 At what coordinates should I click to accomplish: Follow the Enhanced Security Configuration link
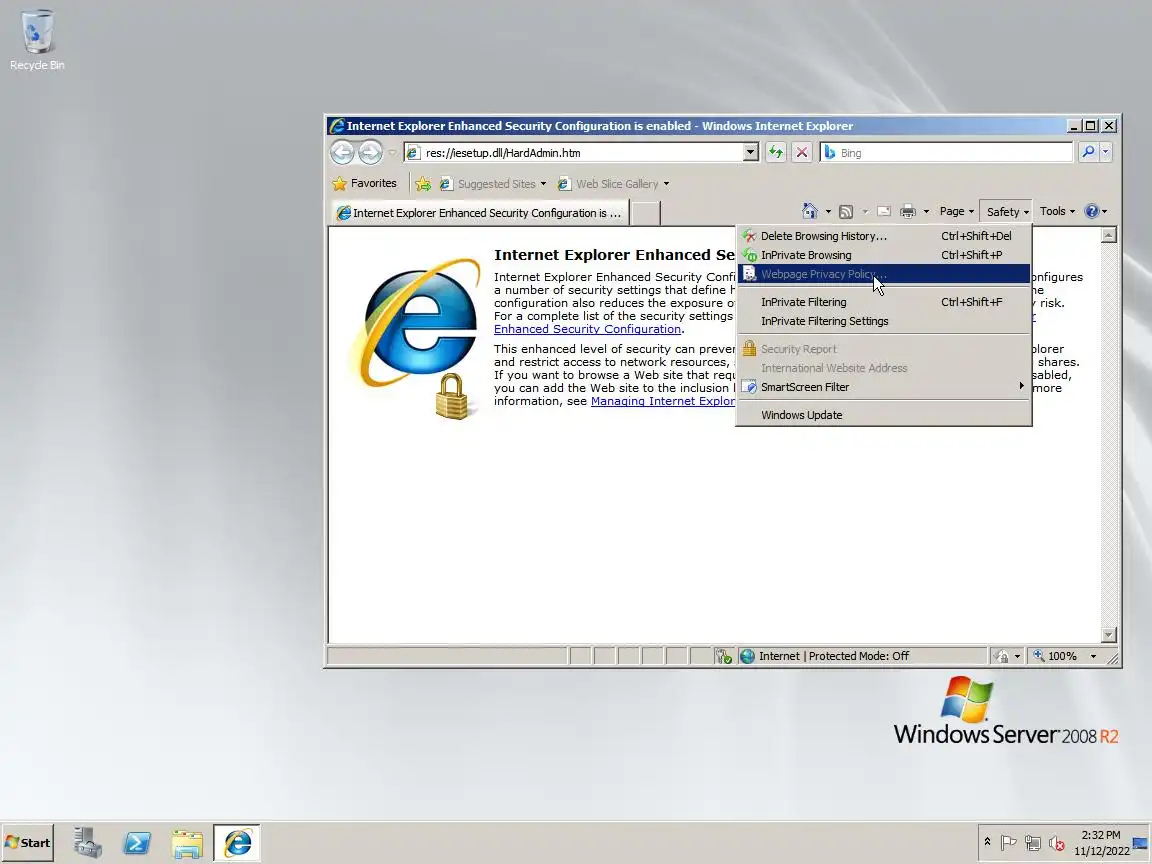587,329
